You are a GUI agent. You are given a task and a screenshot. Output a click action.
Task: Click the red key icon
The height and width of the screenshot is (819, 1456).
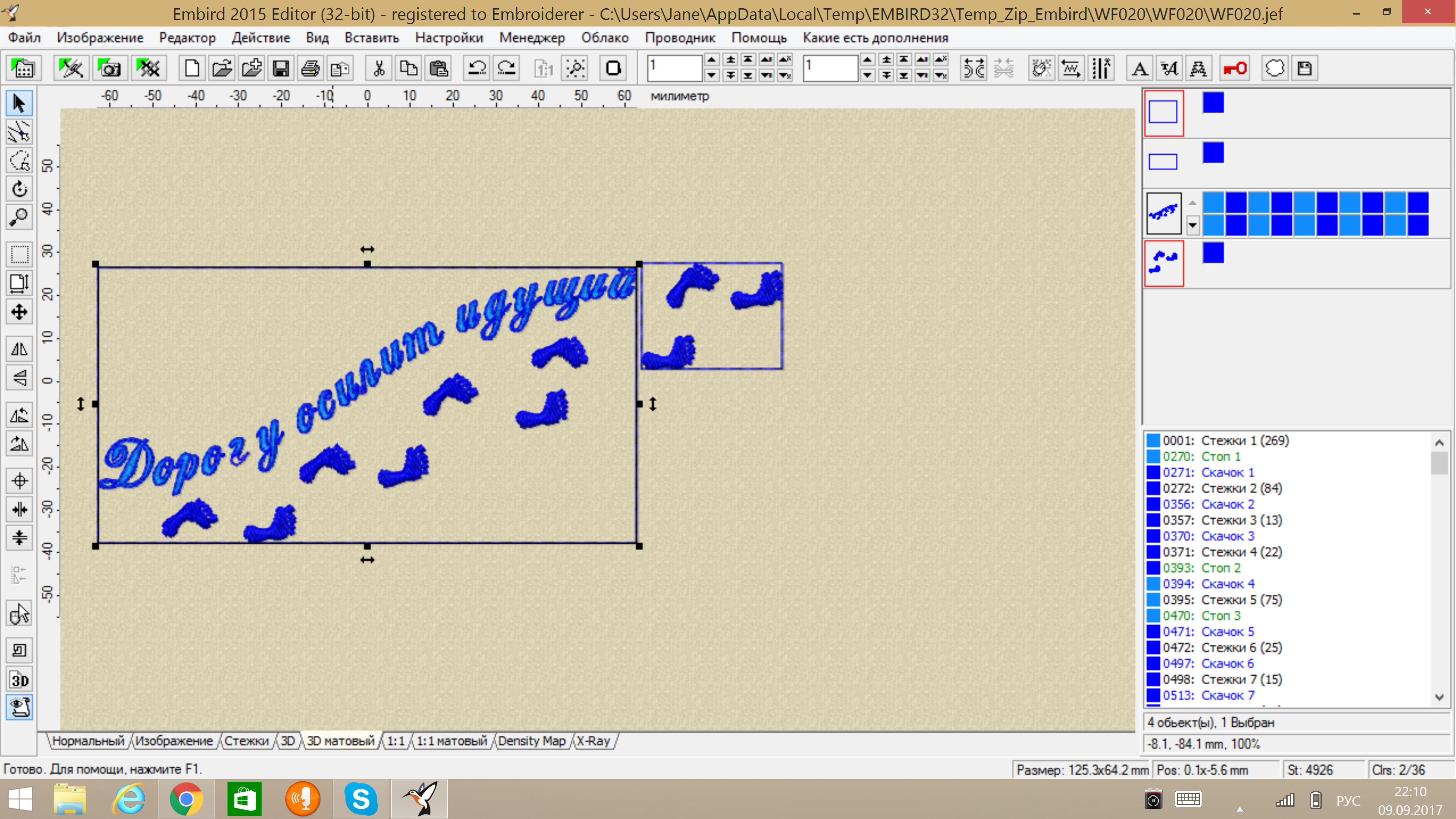1234,68
